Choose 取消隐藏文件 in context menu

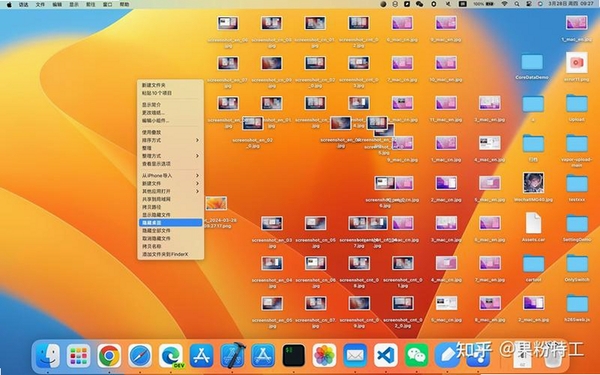click(171, 238)
